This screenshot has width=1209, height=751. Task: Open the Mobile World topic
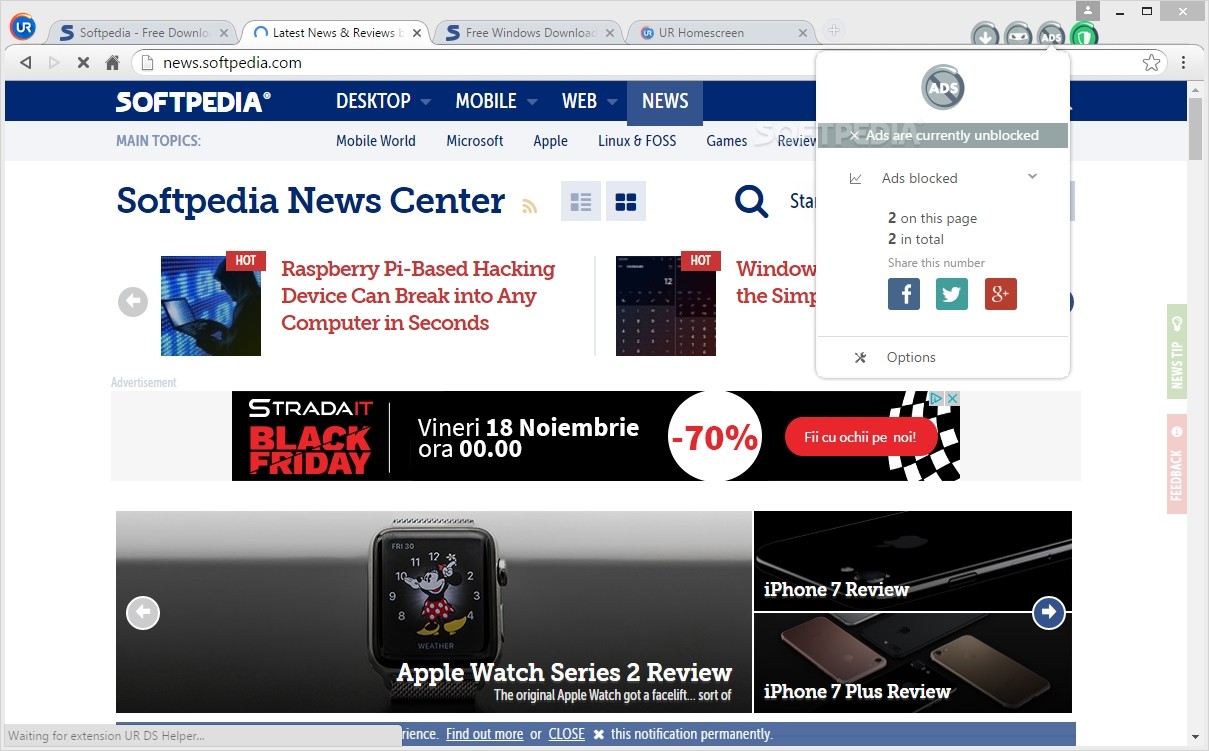(376, 141)
